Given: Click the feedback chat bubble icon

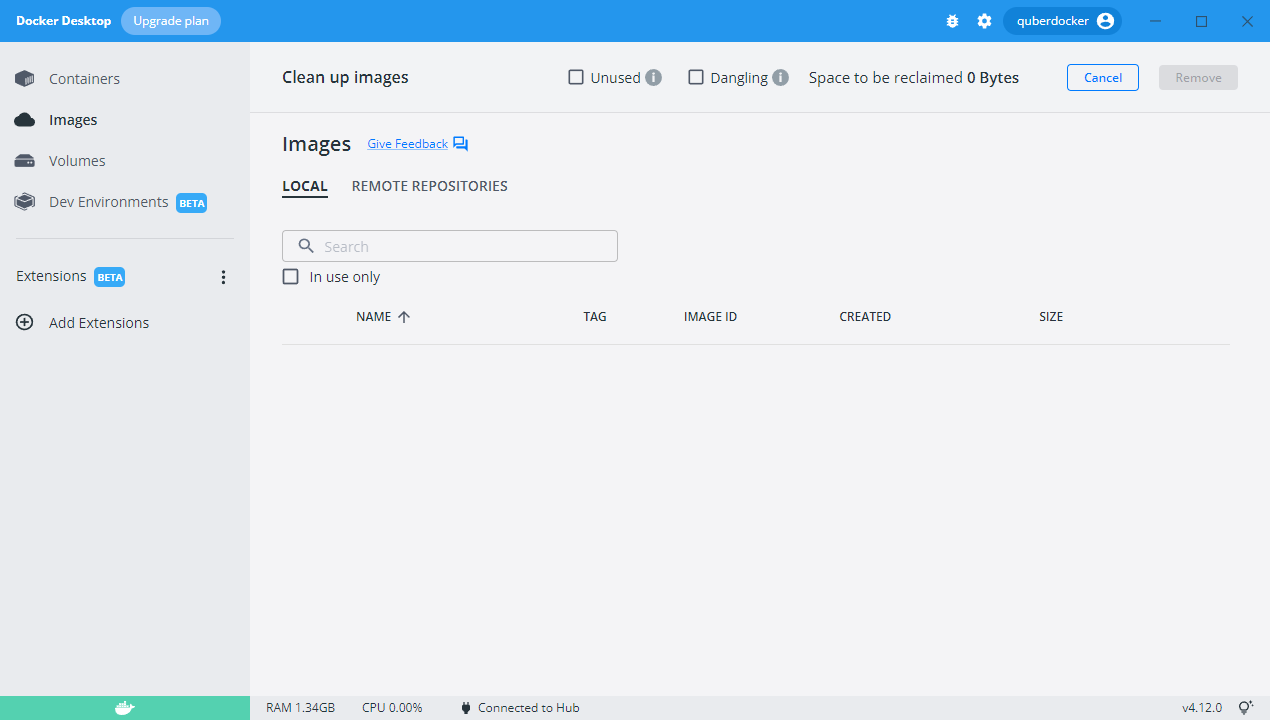Looking at the screenshot, I should [460, 144].
